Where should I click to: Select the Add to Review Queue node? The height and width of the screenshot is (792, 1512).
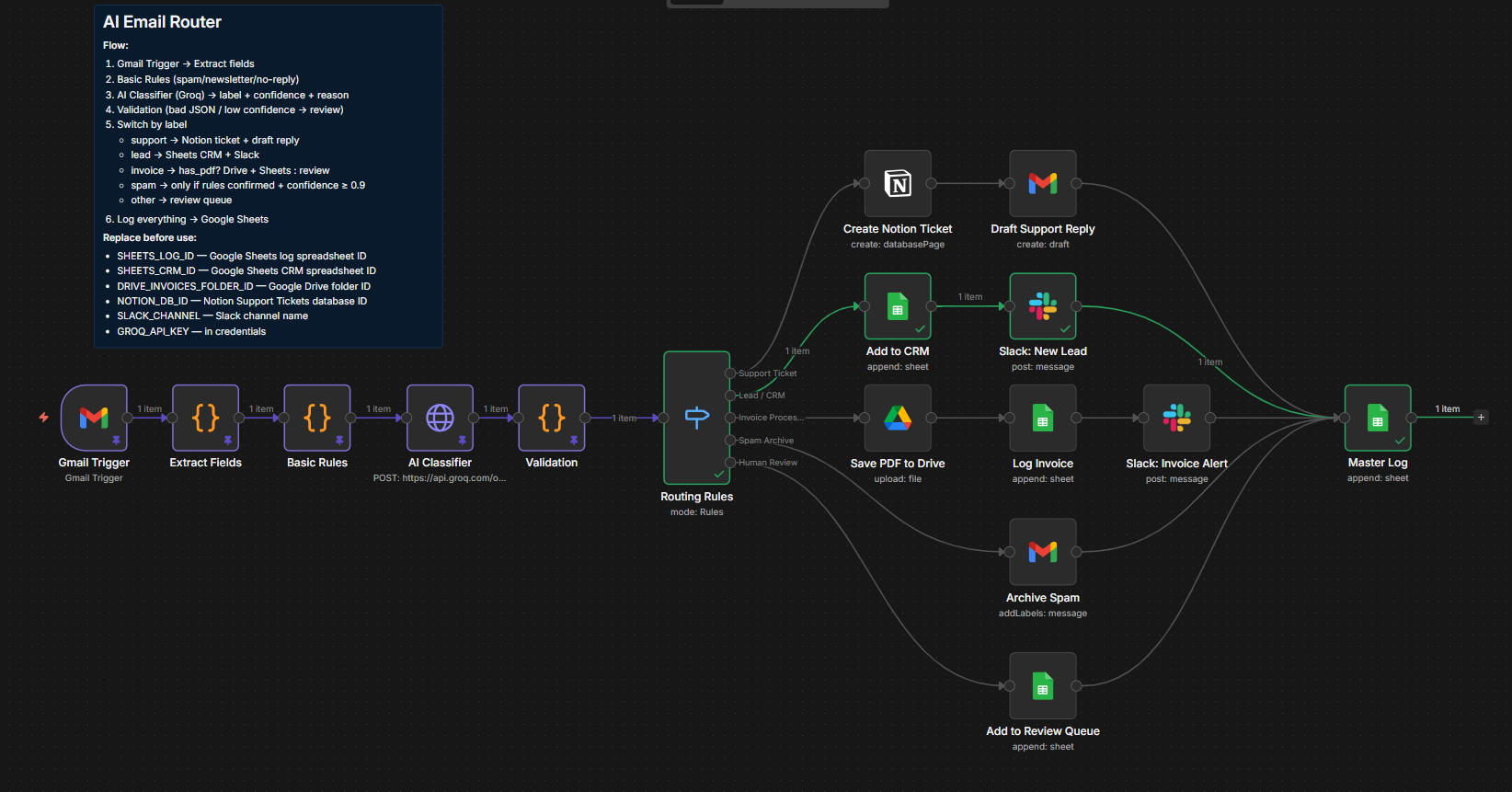point(1043,686)
